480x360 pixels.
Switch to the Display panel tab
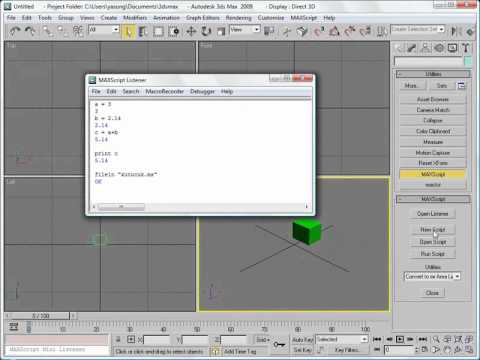click(452, 48)
